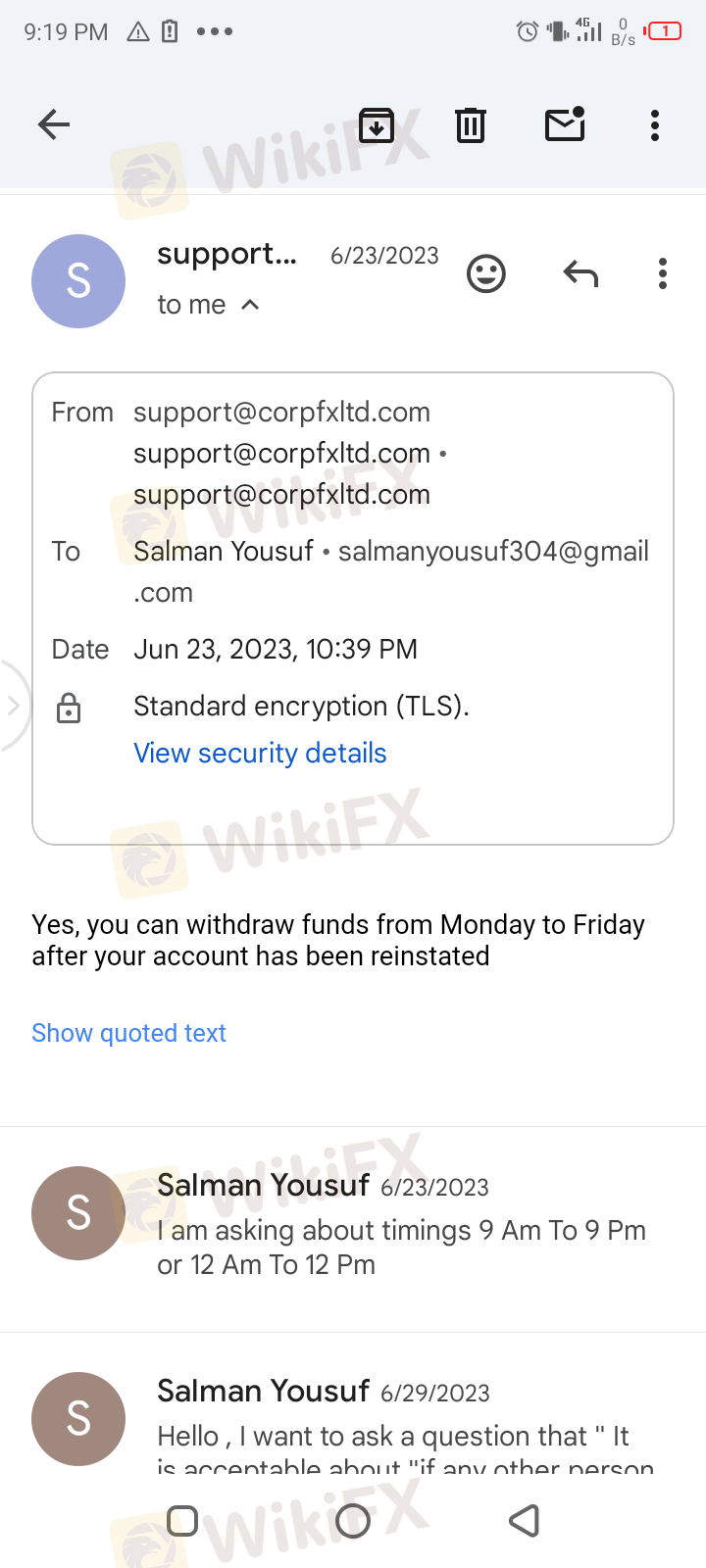Open View security details link

[x=260, y=753]
